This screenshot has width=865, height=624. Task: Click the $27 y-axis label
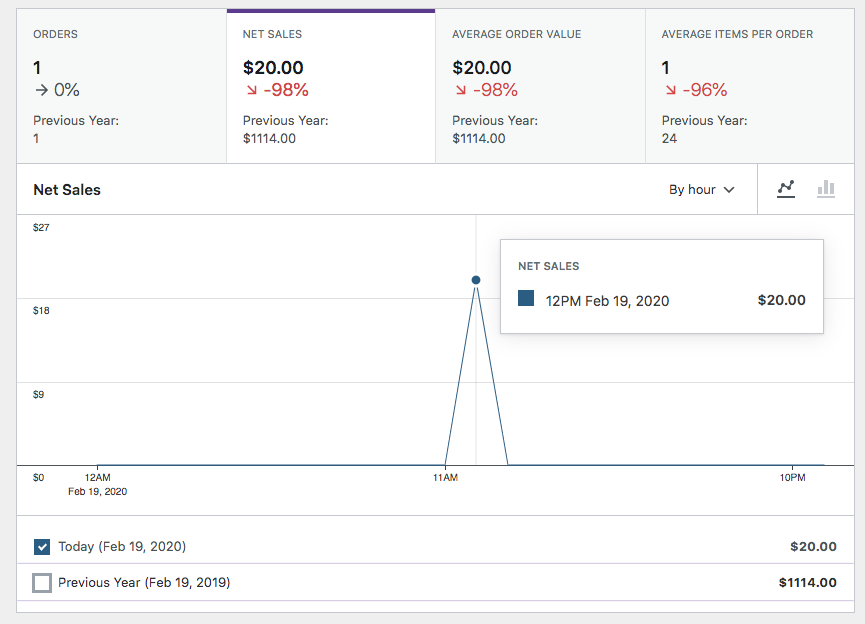point(41,227)
